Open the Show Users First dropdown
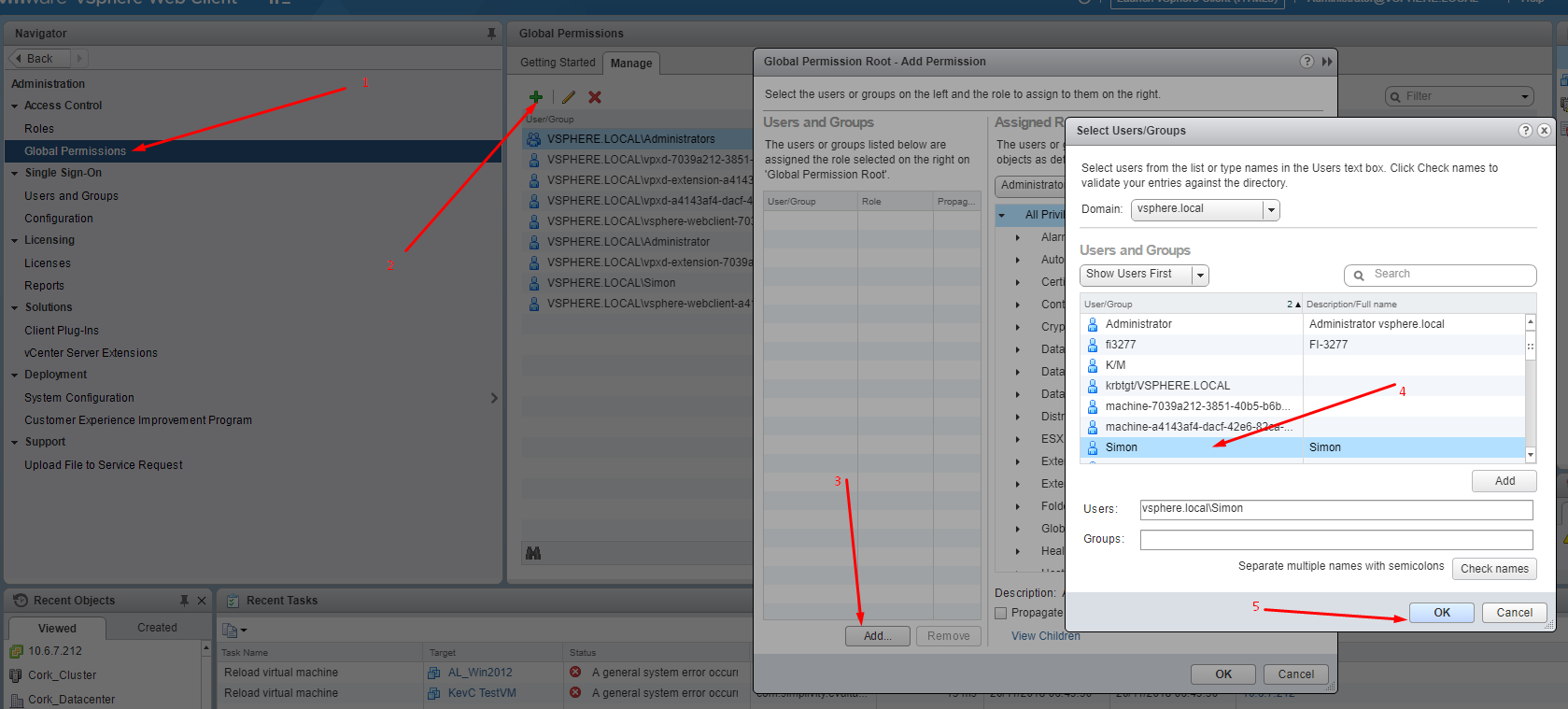Screen dimensions: 1568x709 point(1201,276)
